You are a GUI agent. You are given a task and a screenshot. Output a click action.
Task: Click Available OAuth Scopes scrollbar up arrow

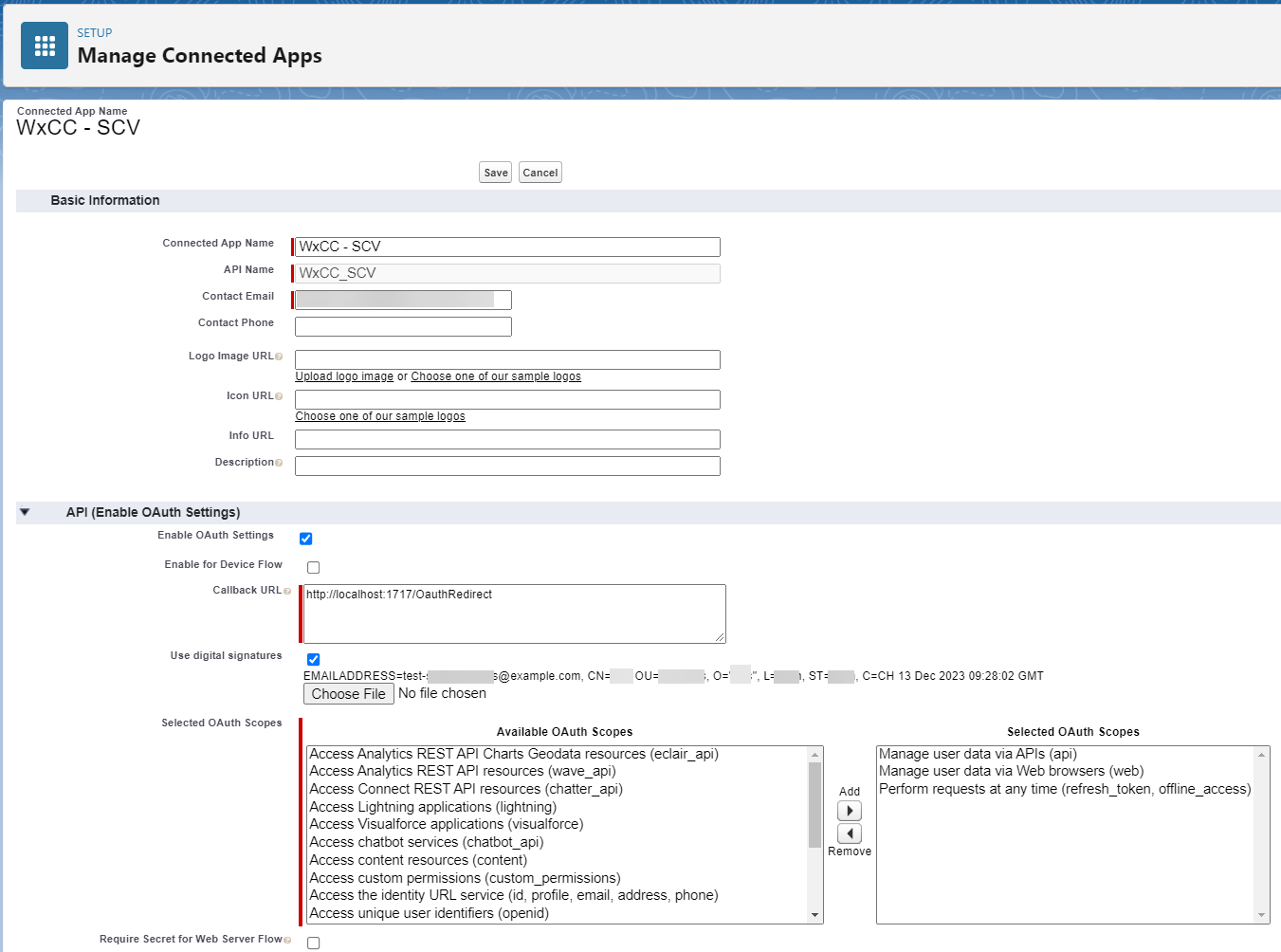point(815,755)
